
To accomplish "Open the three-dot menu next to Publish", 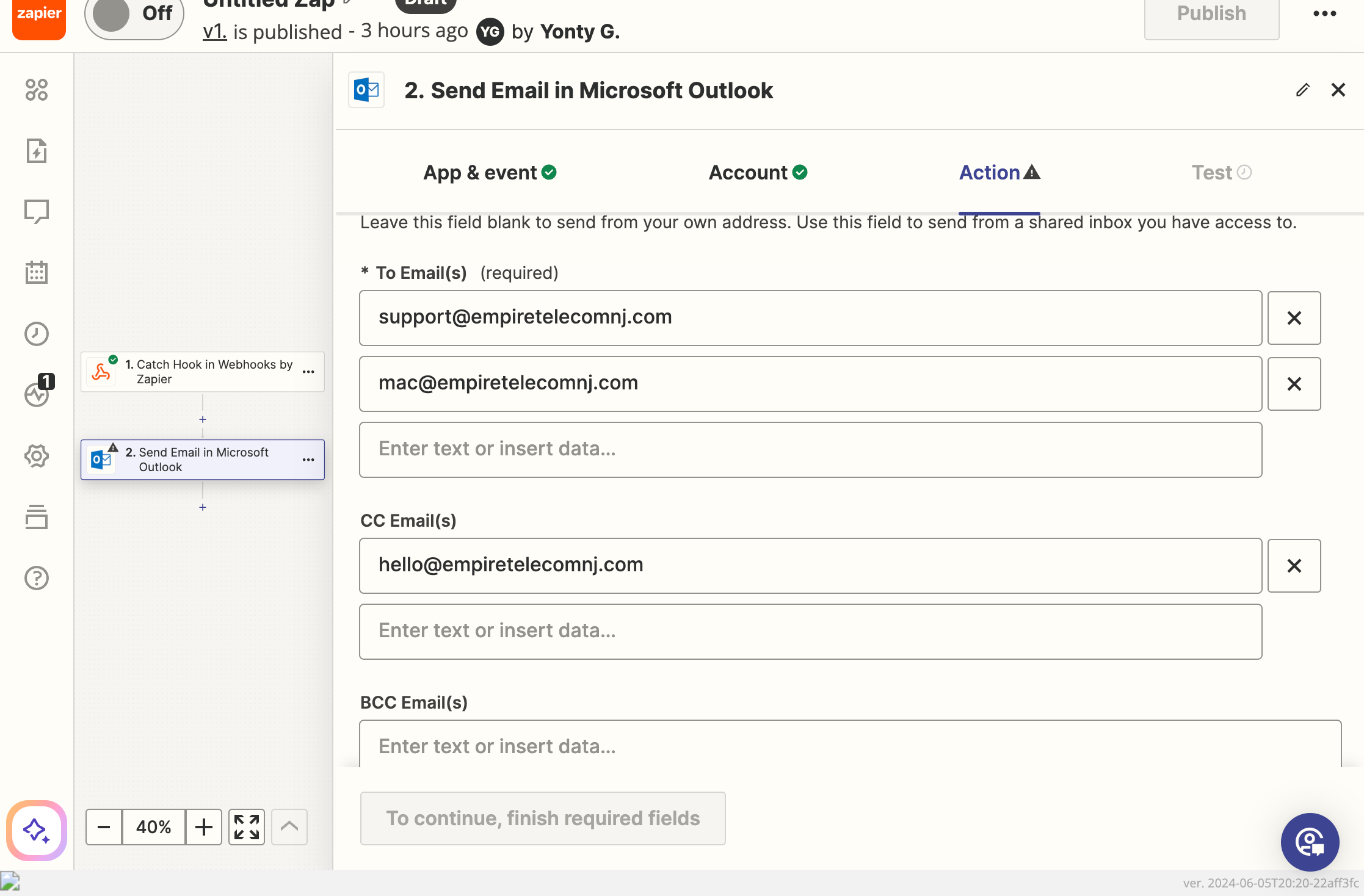I will pos(1325,14).
